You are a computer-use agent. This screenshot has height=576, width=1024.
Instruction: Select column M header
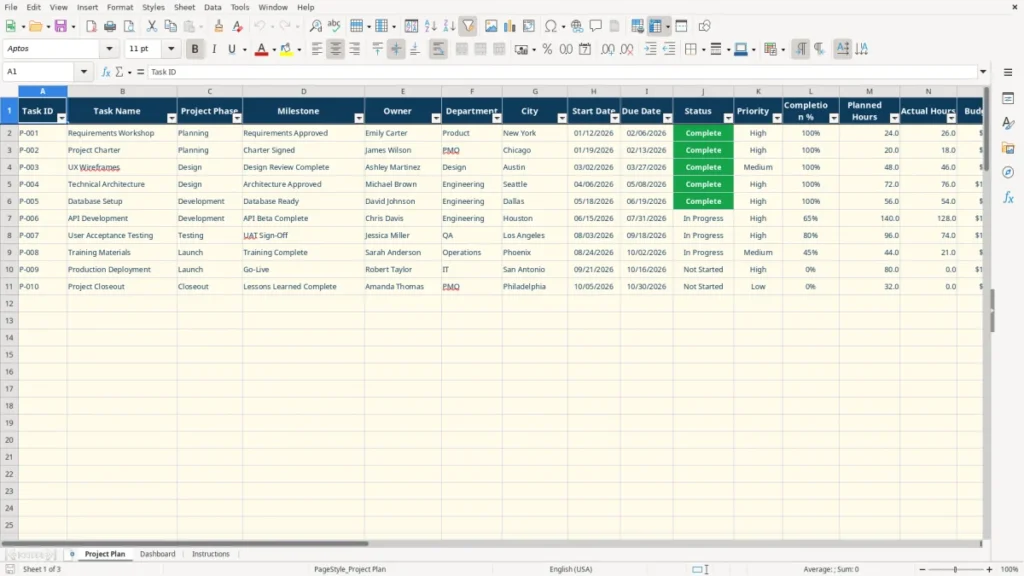tap(869, 91)
